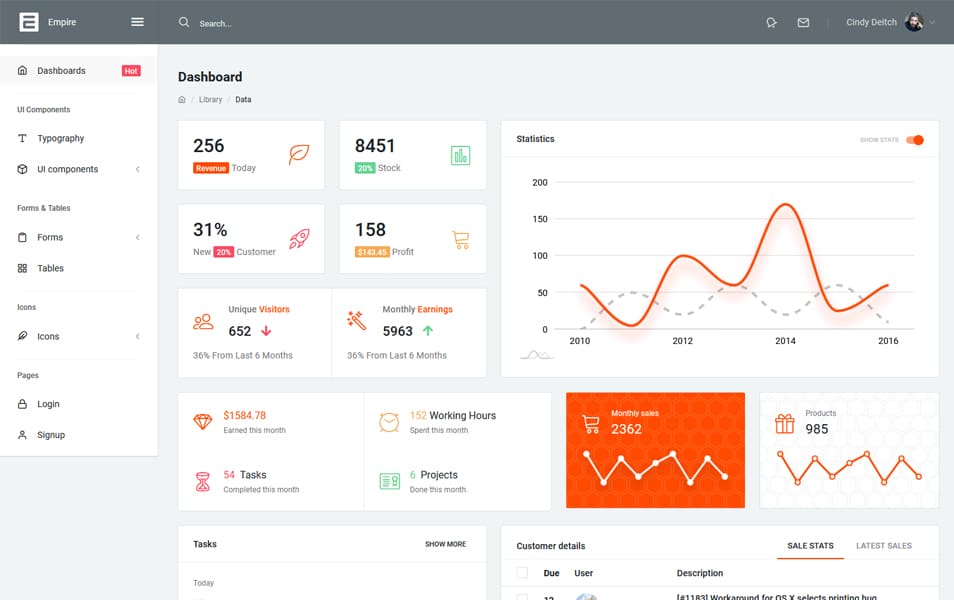Click the rocket icon in Customer card
Viewport: 954px width, 600px height.
pyautogui.click(x=298, y=239)
